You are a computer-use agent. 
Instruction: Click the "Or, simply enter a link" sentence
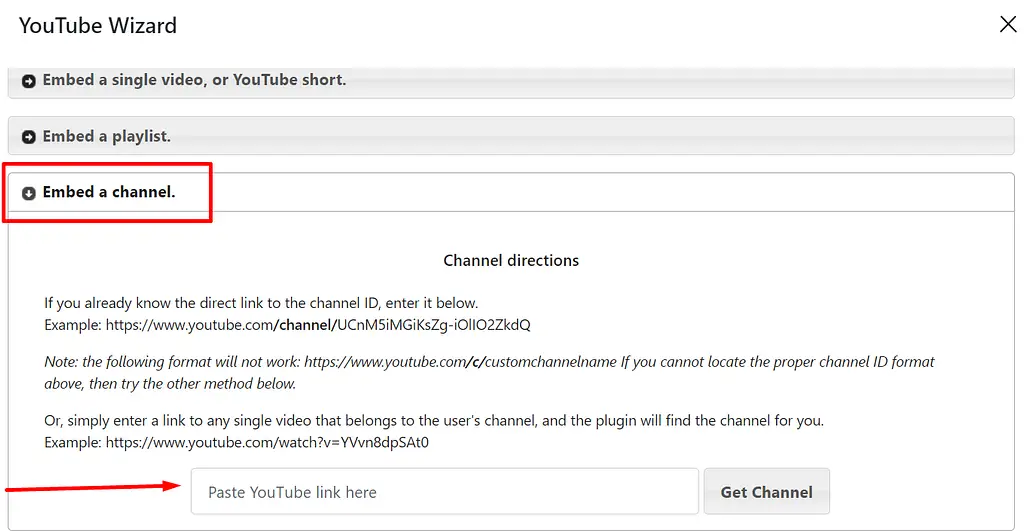[x=434, y=421]
